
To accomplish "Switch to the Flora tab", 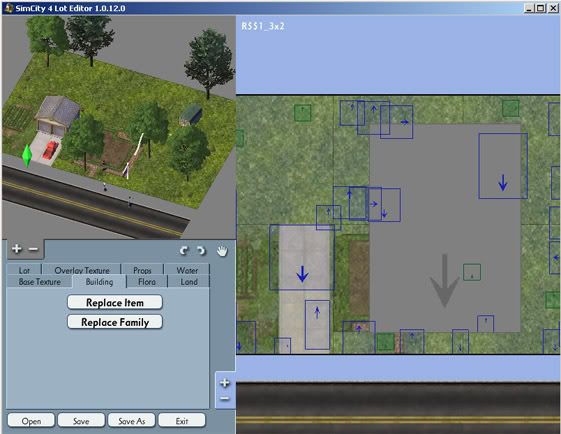I will tap(147, 282).
